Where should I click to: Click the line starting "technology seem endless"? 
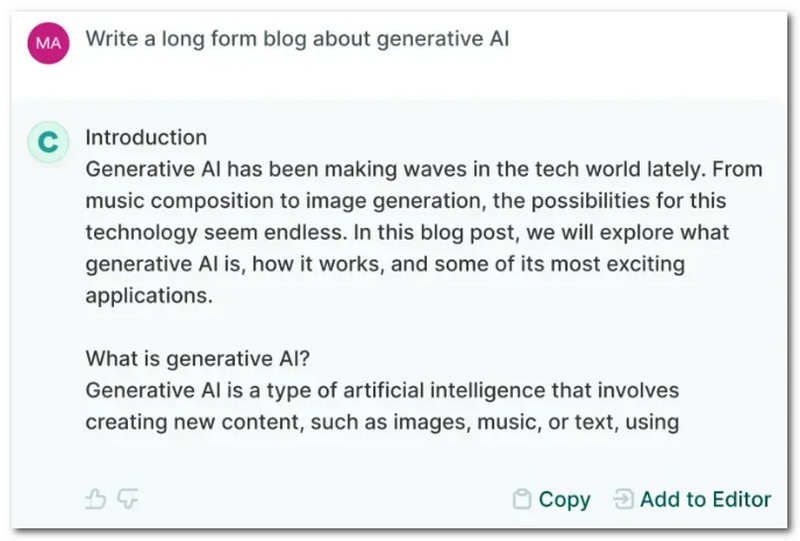(x=407, y=232)
